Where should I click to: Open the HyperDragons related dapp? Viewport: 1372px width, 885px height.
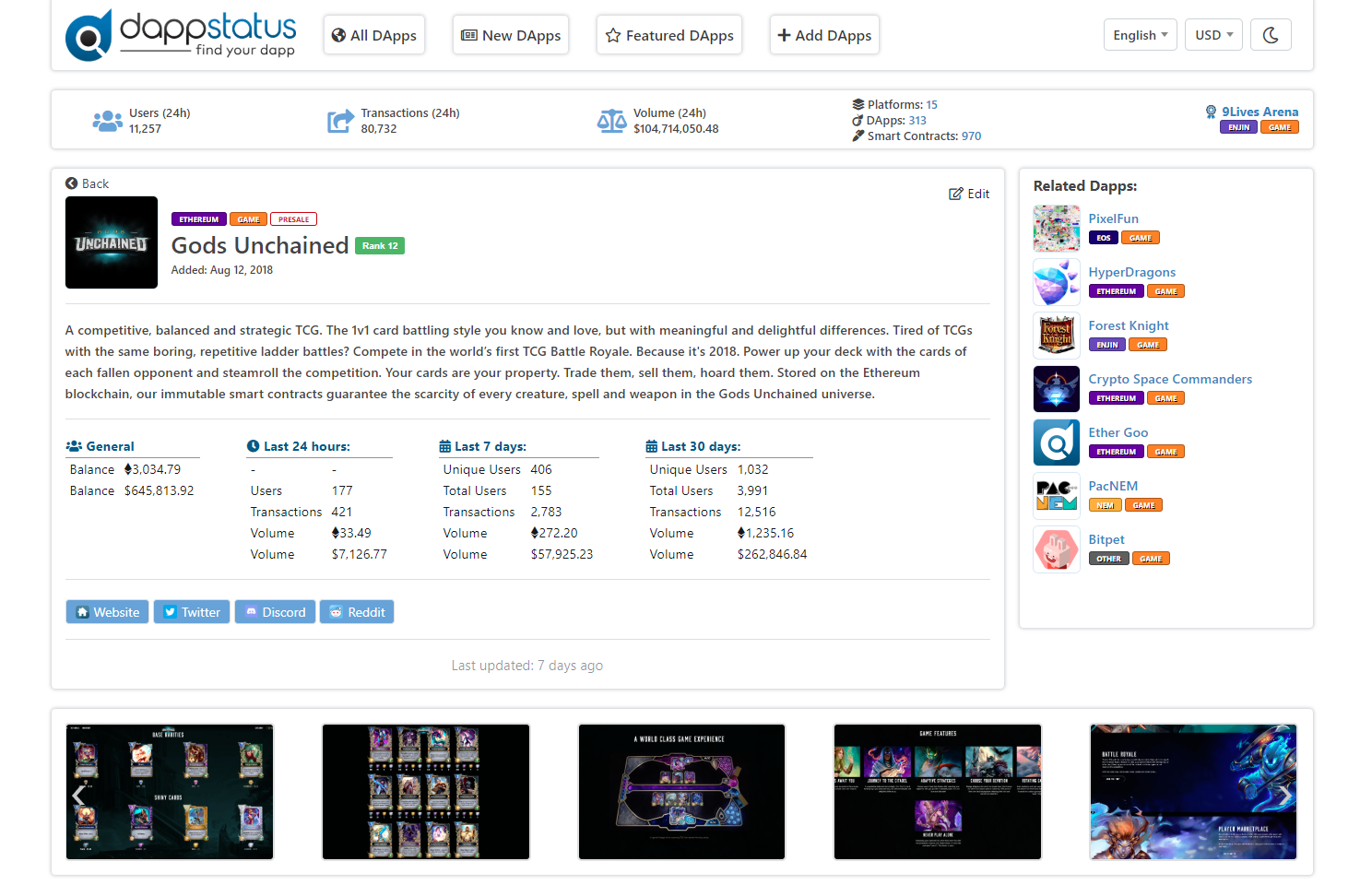[1132, 272]
